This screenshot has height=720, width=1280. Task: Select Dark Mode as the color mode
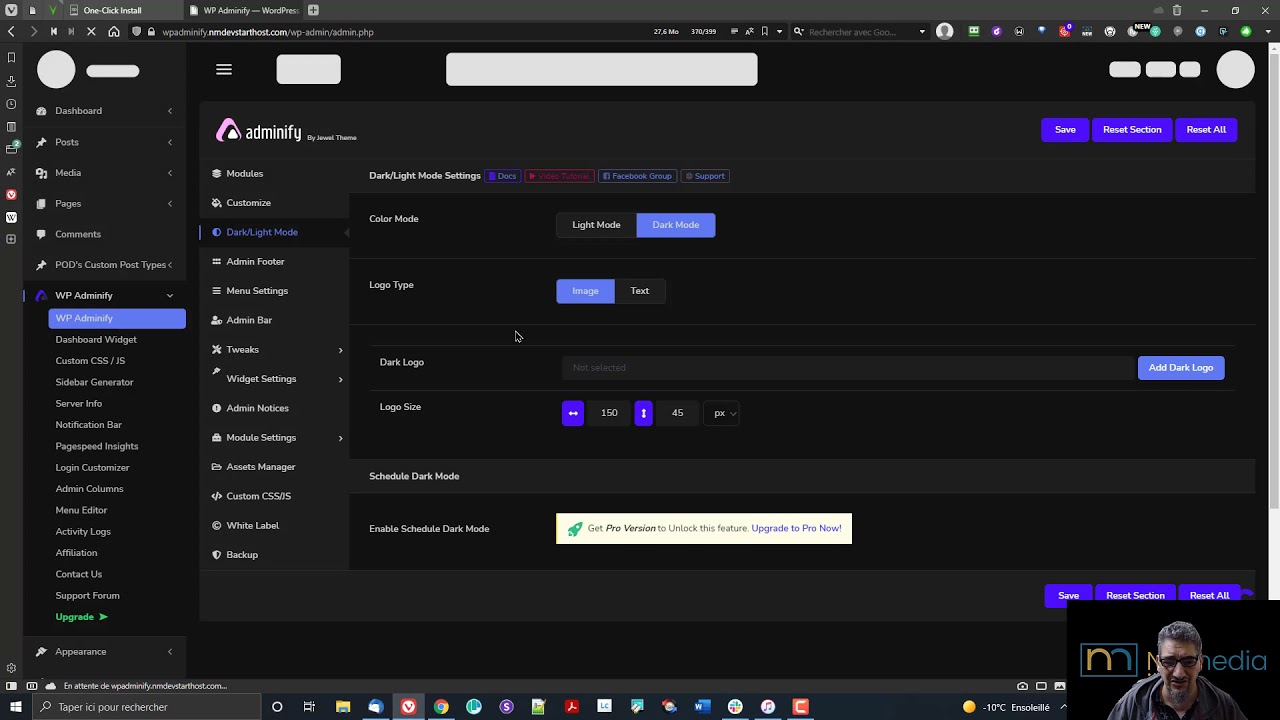click(x=676, y=225)
